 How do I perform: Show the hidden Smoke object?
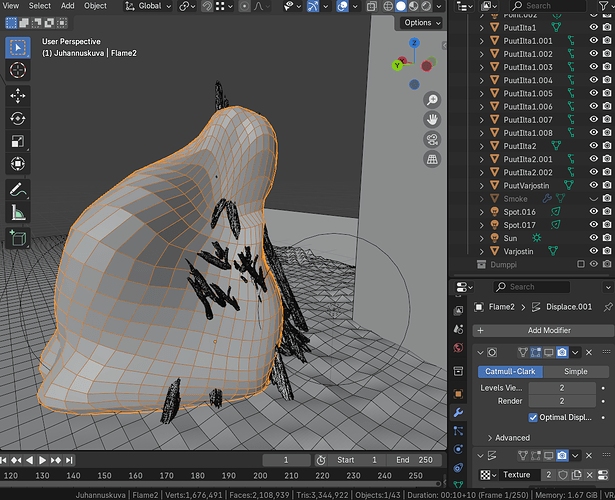point(594,199)
